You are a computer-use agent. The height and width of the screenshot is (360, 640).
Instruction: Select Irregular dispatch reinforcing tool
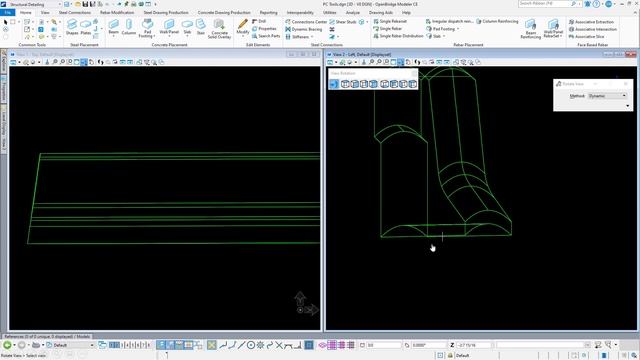point(449,21)
